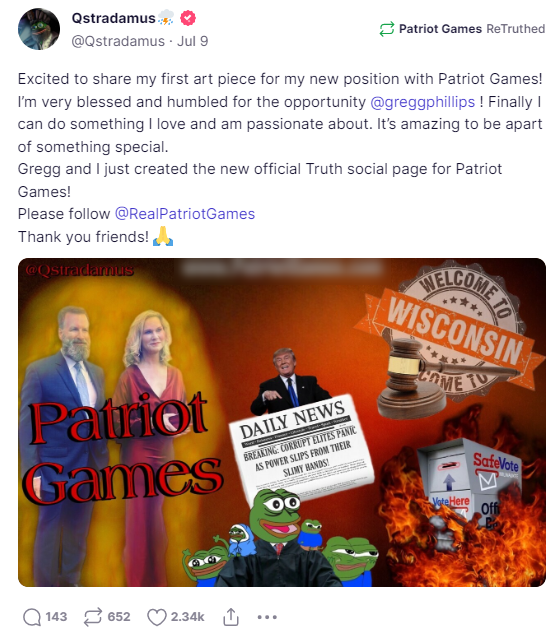This screenshot has width=560, height=633.
Task: Open replies via comment bubble icon
Action: click(x=32, y=617)
